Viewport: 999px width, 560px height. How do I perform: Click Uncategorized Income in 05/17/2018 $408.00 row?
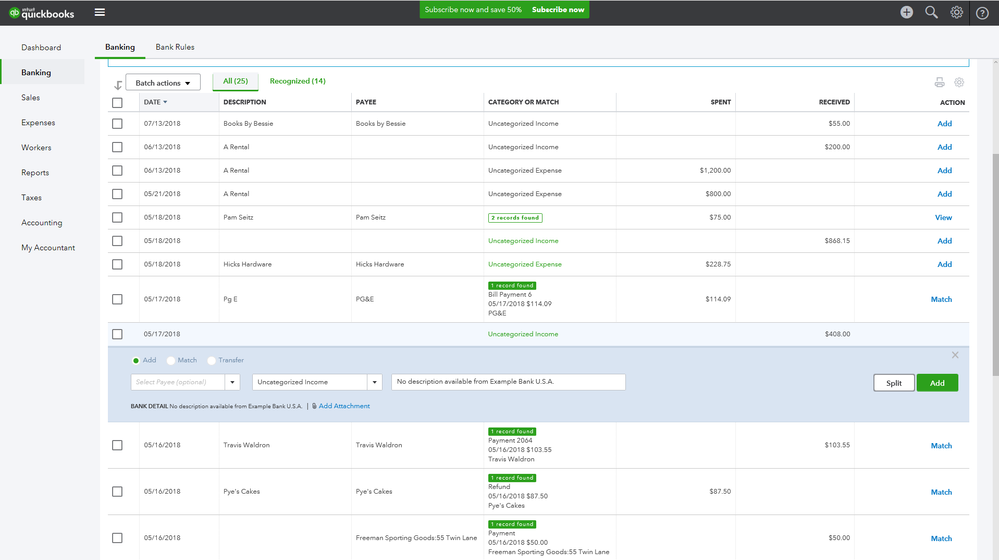[x=522, y=334]
